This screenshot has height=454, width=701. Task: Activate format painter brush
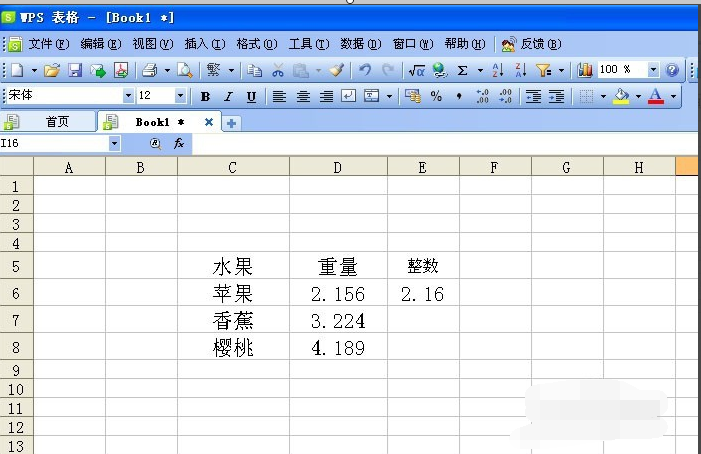[x=337, y=70]
